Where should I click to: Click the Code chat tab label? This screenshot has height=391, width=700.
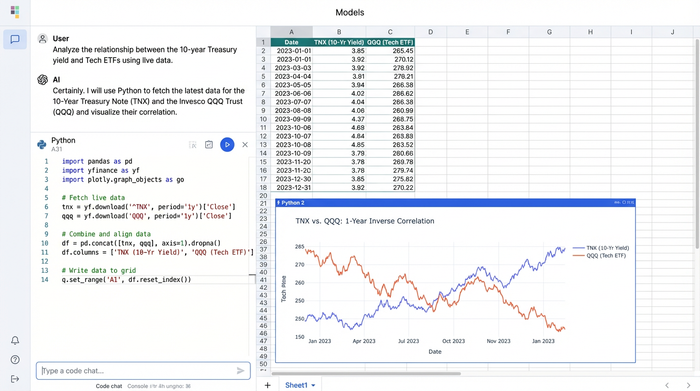click(108, 386)
